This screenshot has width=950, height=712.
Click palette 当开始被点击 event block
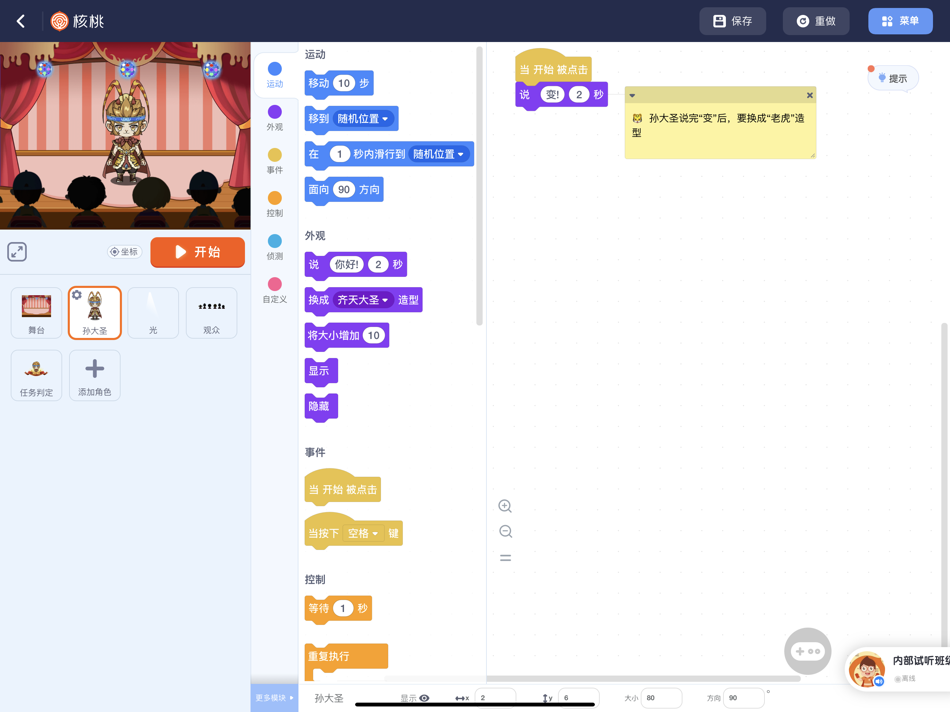pyautogui.click(x=342, y=487)
